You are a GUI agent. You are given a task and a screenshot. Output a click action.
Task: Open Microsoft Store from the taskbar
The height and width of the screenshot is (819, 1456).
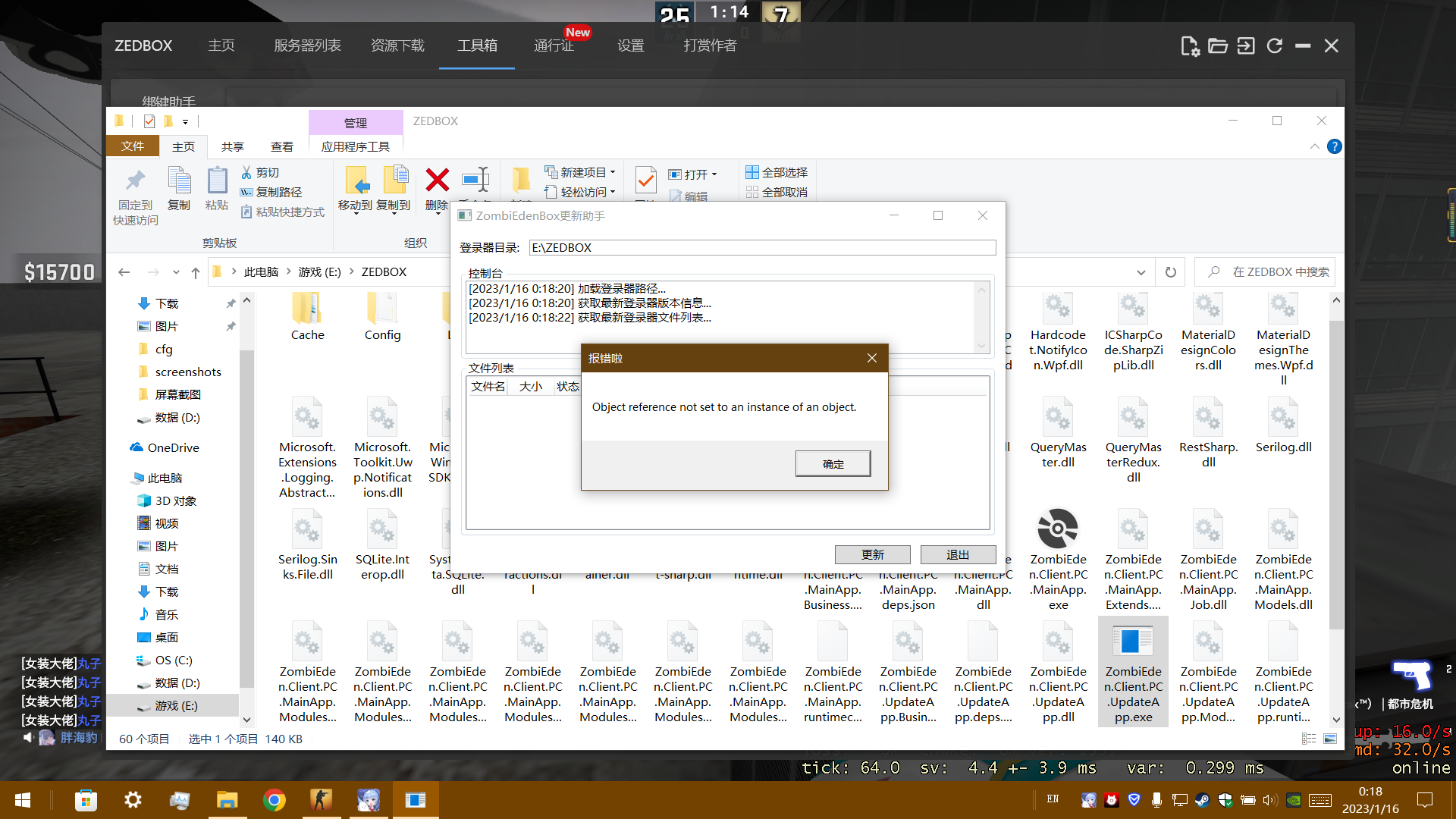point(86,800)
